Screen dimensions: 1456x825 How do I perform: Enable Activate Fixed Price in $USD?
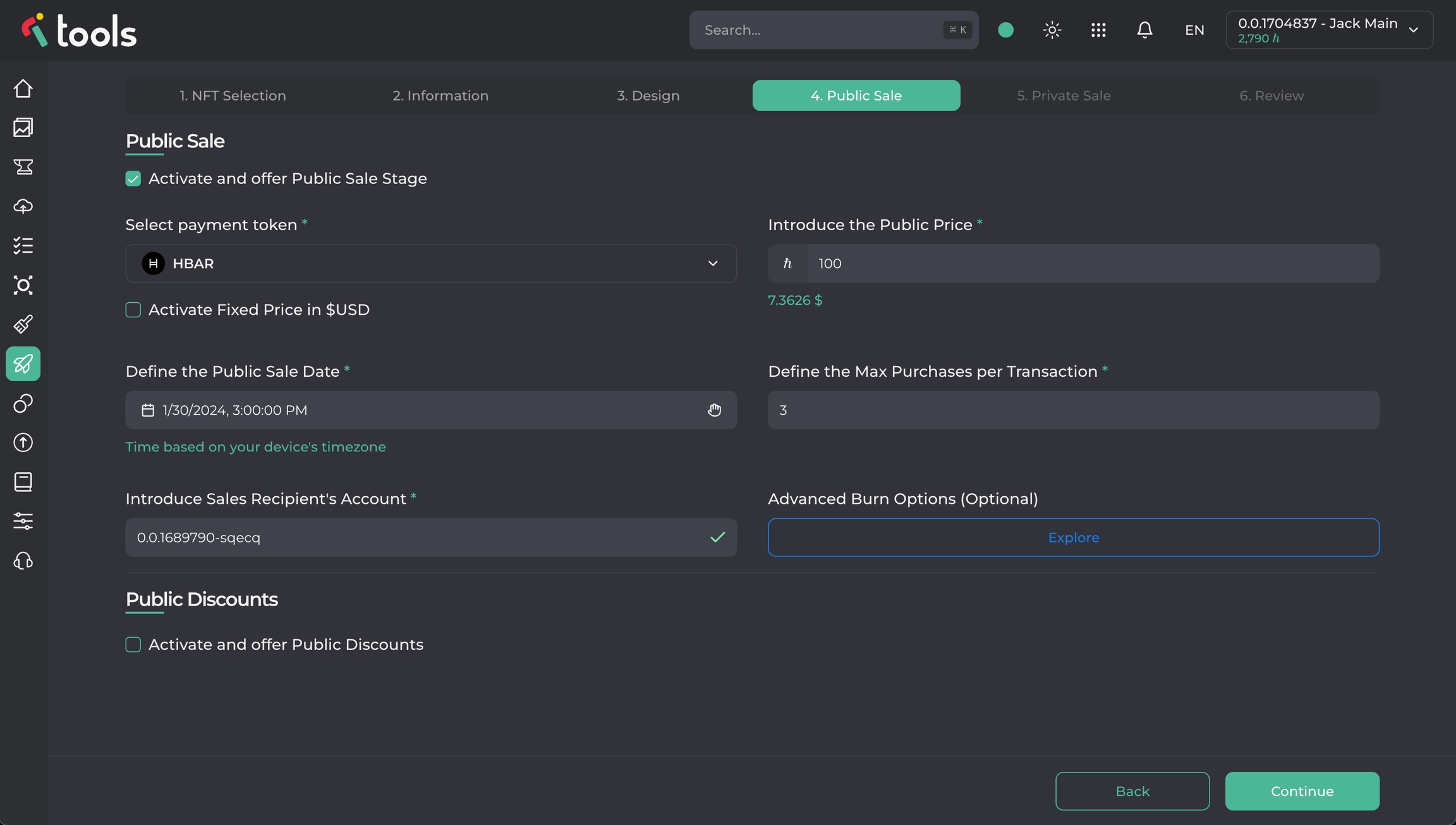coord(133,310)
